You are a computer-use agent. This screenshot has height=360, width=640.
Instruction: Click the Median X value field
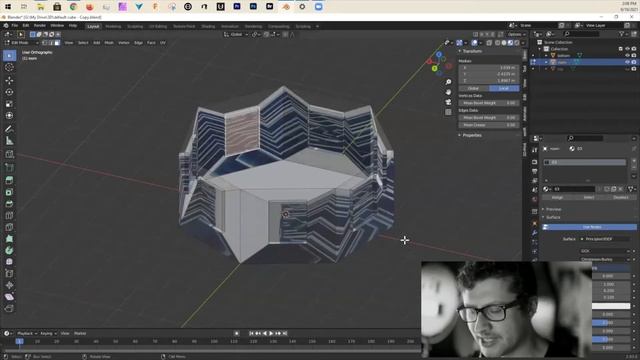coord(489,68)
